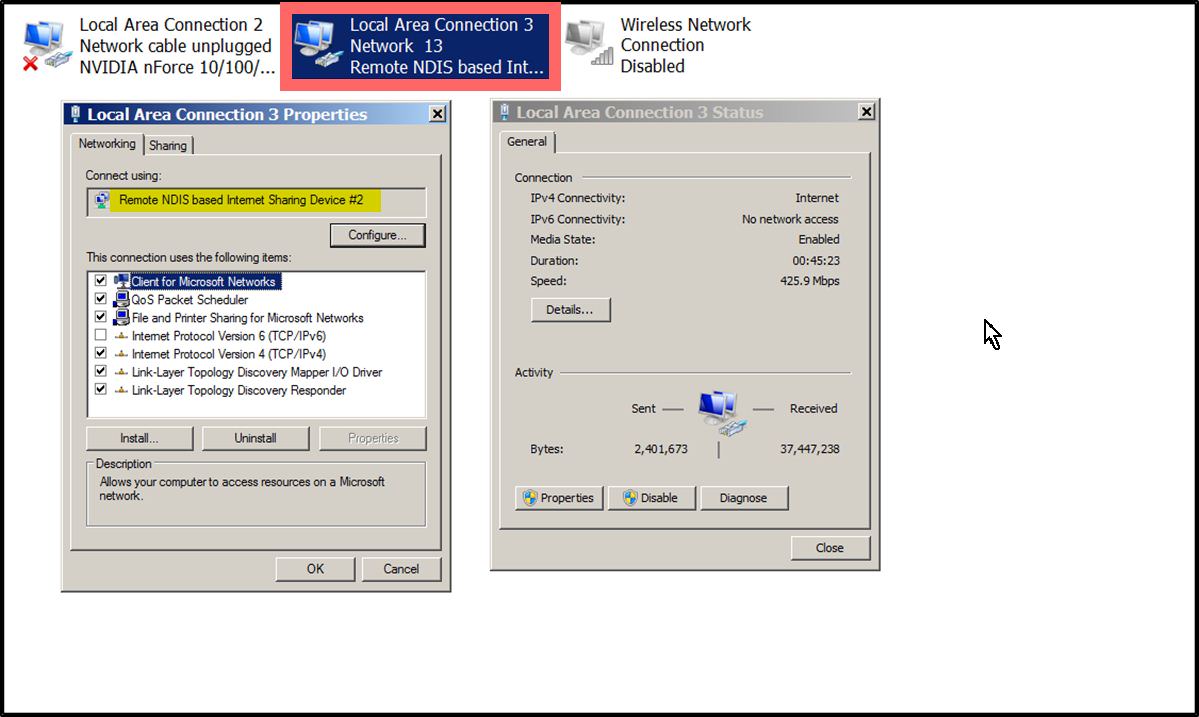
Task: Click the Topology Discovery Mapper I/O Driver icon
Action: pyautogui.click(x=122, y=372)
